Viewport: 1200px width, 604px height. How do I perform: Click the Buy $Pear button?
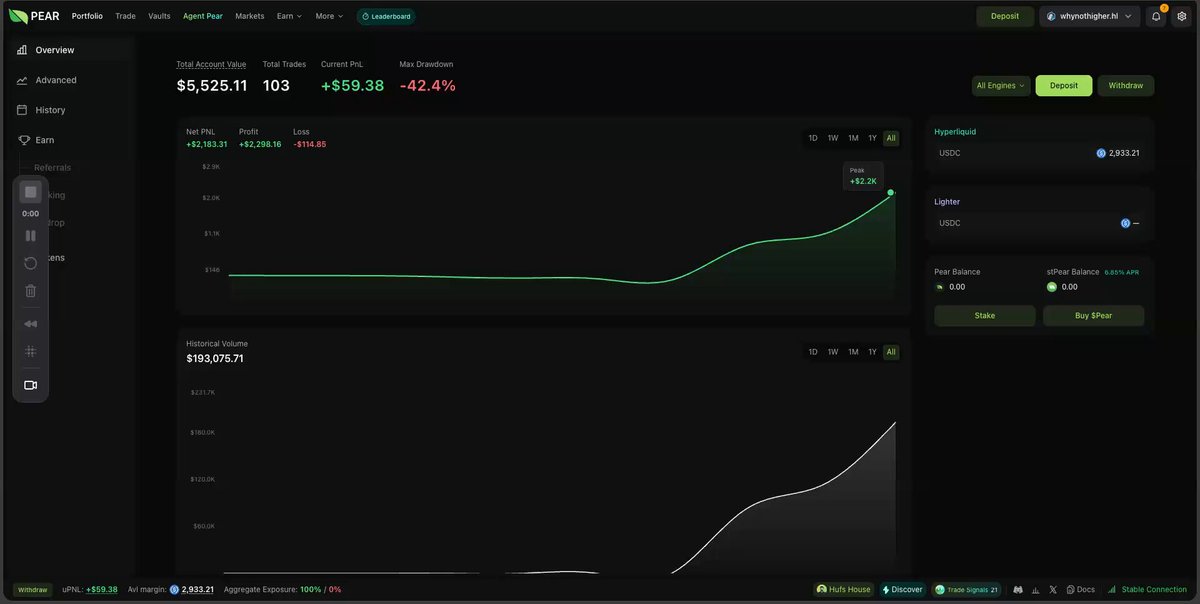[1094, 316]
